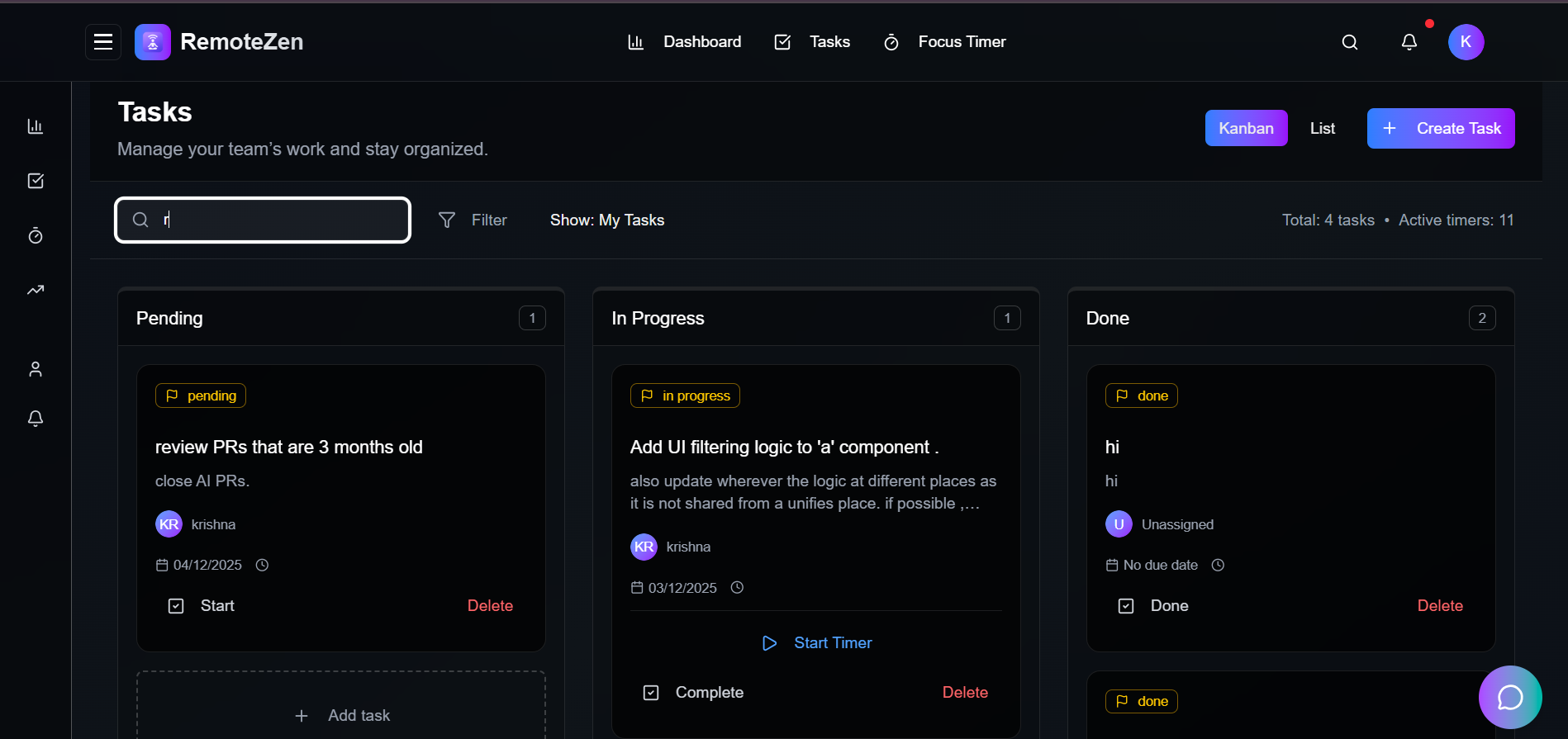Start the review PRs task
Screen dimensions: 1568x739
202,606
